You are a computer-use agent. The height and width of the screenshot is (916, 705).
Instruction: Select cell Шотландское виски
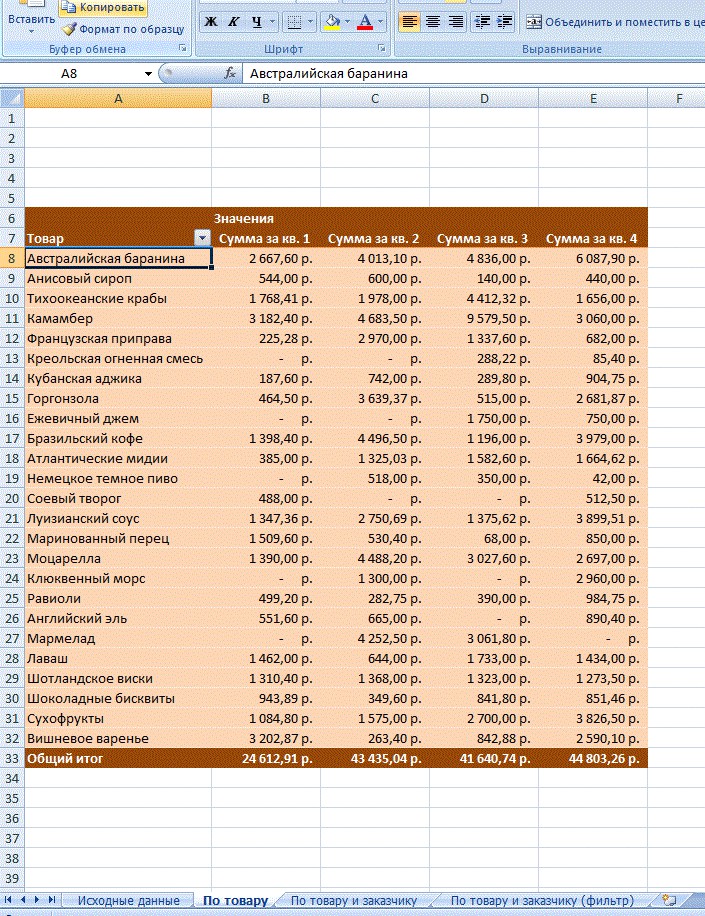(x=118, y=678)
